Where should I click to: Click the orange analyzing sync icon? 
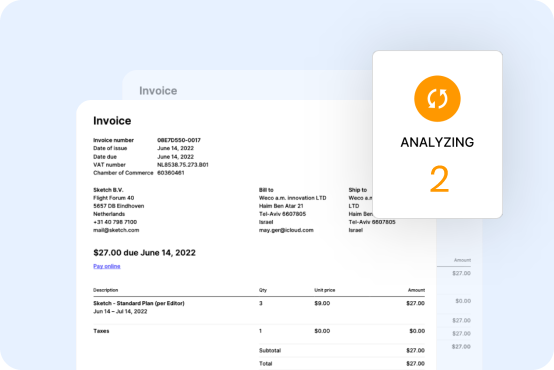click(x=437, y=99)
